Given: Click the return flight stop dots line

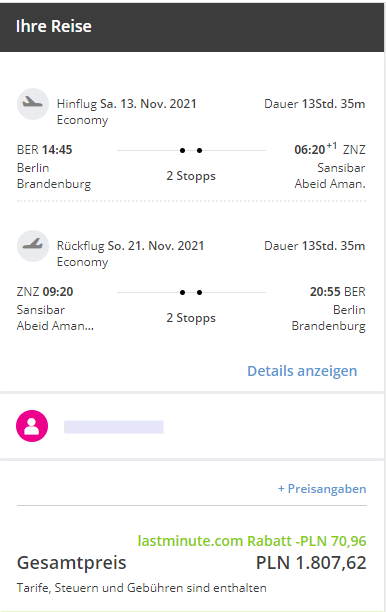Looking at the screenshot, I should point(191,292).
